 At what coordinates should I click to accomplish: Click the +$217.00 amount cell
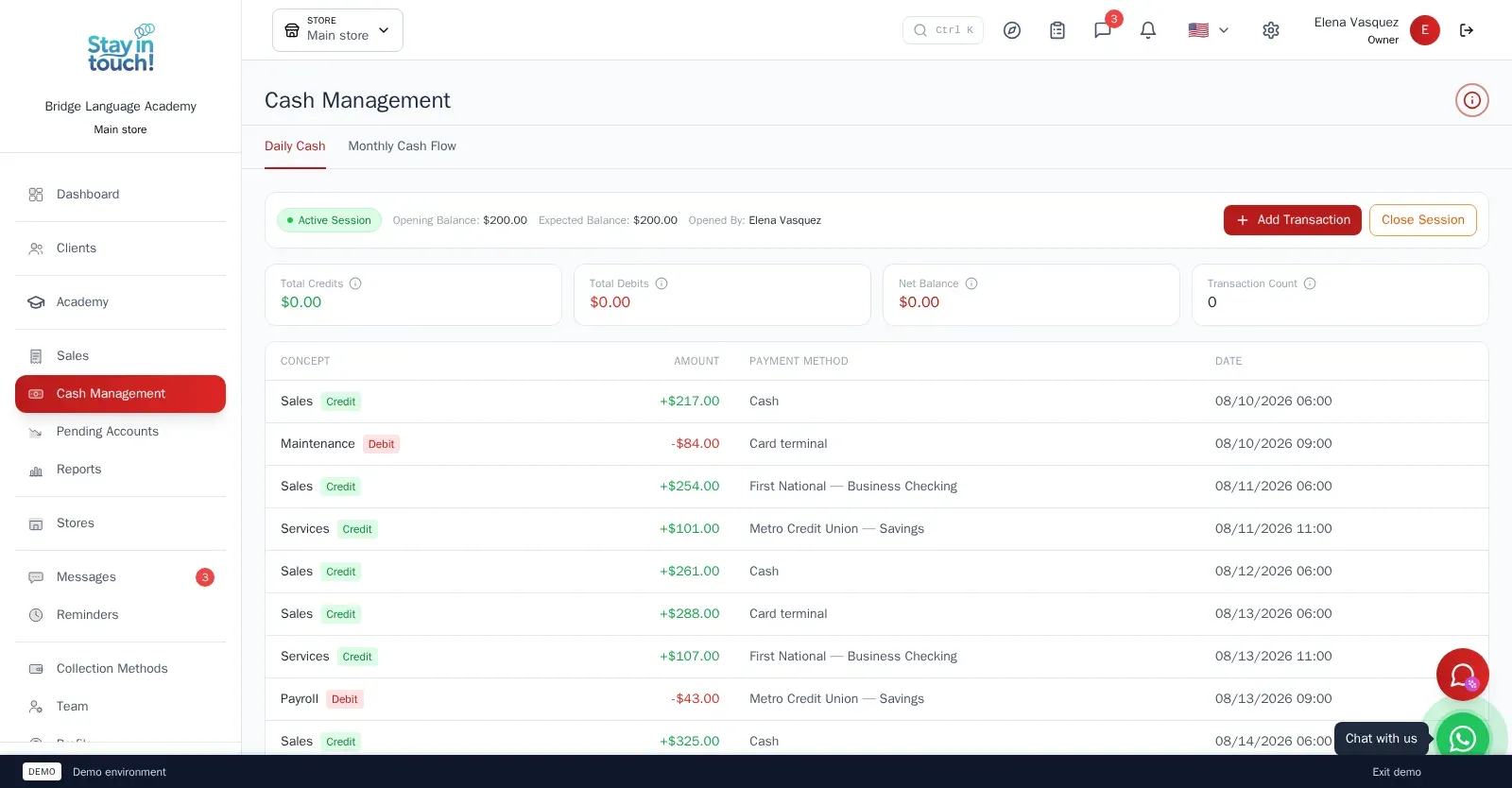pos(689,402)
